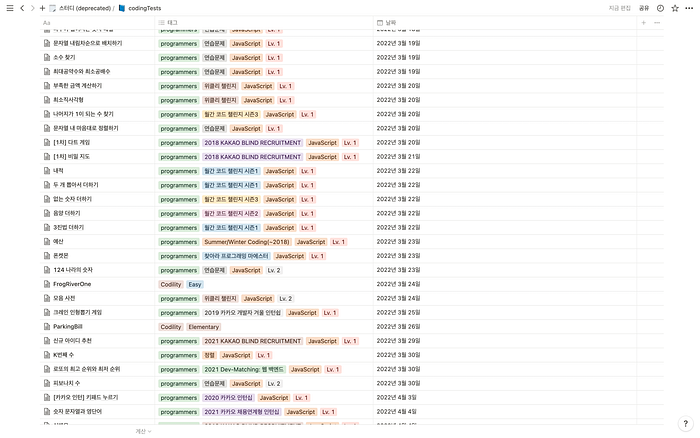
Task: Click 2021 카카오 채용연계형 인턴십 tag
Action: (x=242, y=412)
